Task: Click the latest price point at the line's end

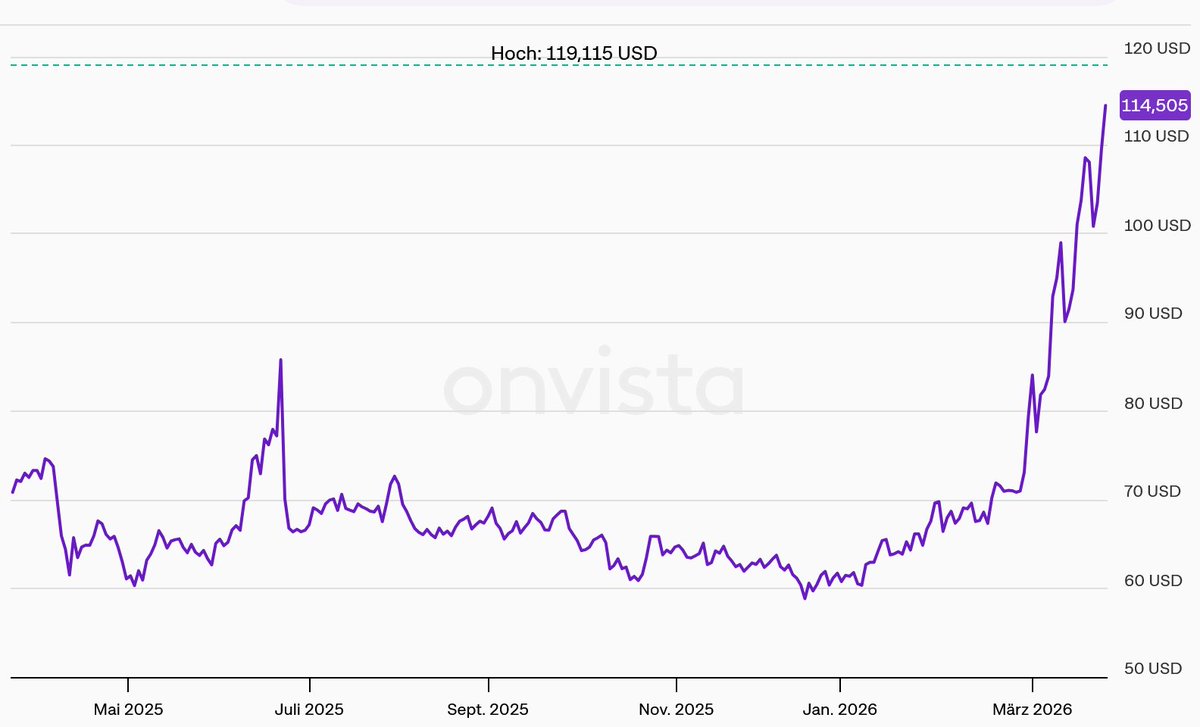Action: point(1105,105)
